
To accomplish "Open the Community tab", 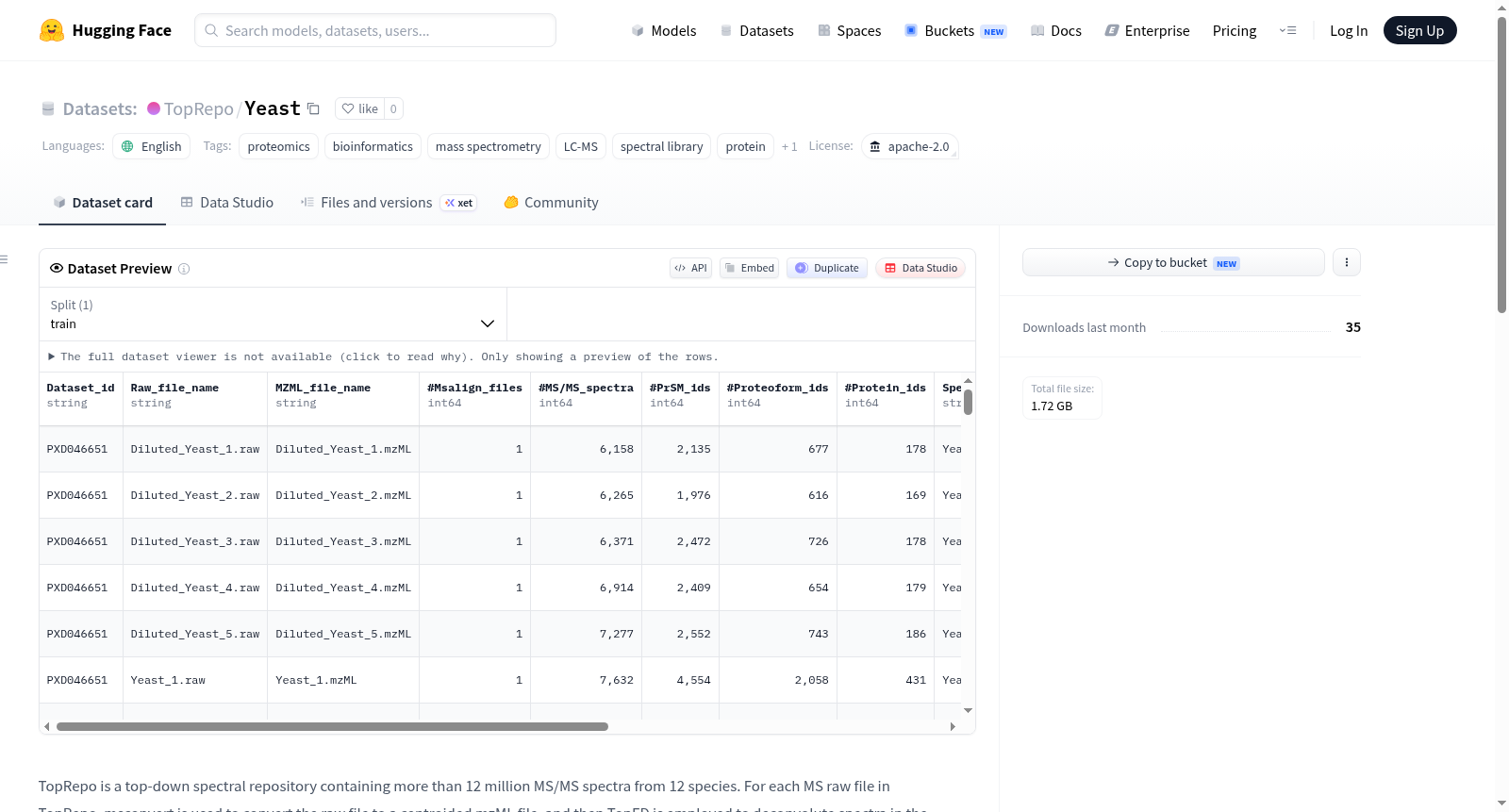I will (551, 202).
